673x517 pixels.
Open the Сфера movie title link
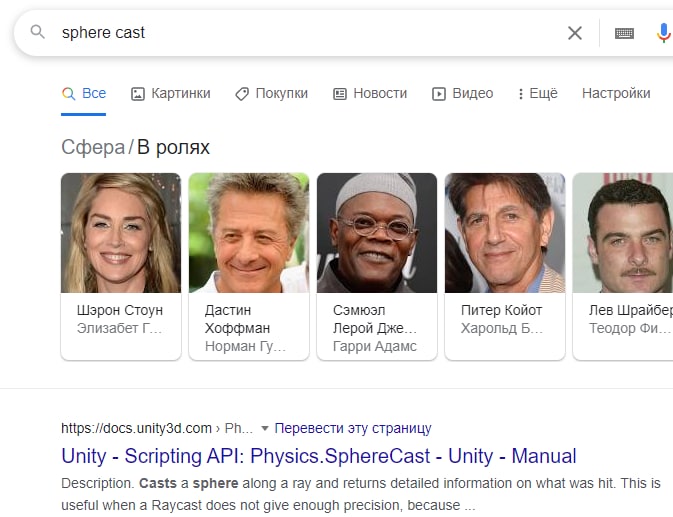(93, 148)
